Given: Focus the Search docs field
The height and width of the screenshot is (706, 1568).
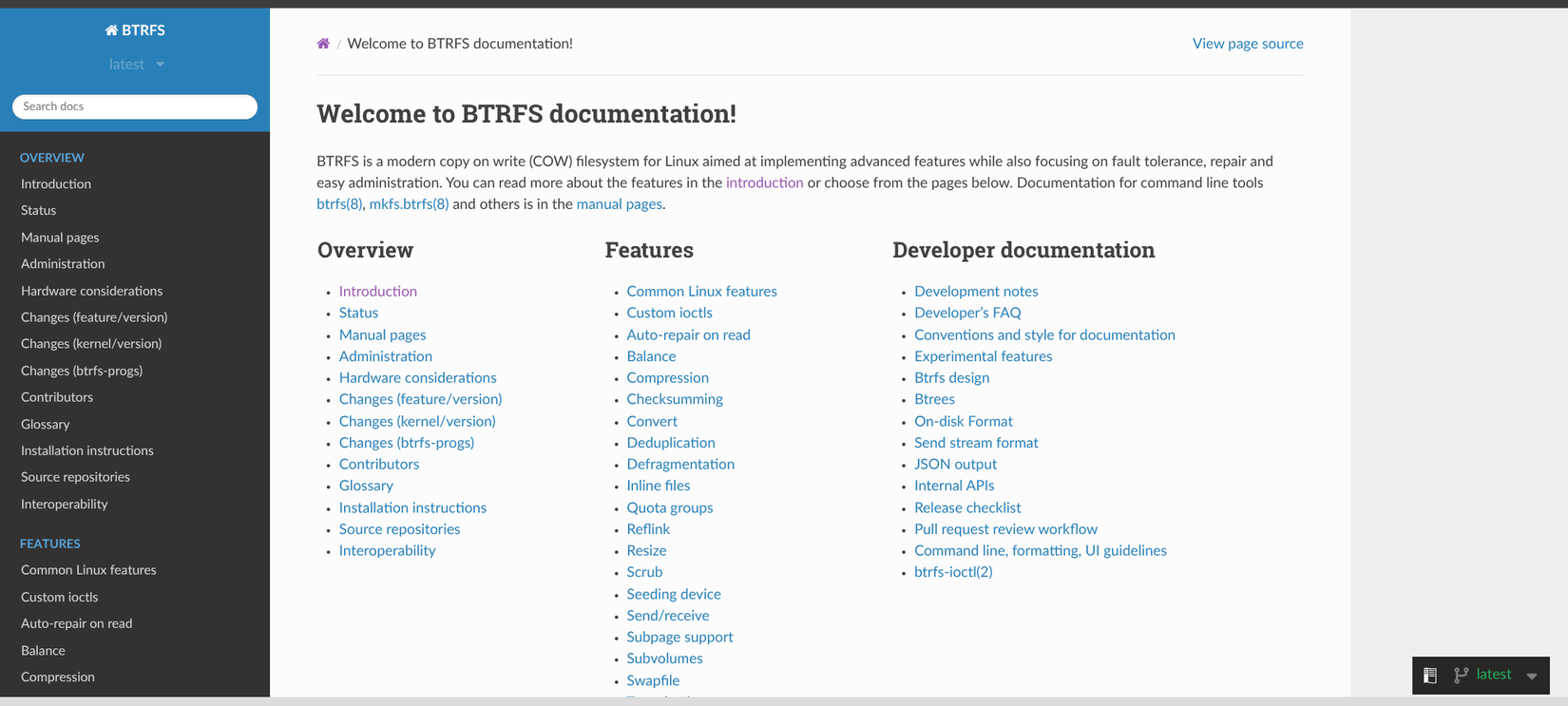Looking at the screenshot, I should [135, 106].
